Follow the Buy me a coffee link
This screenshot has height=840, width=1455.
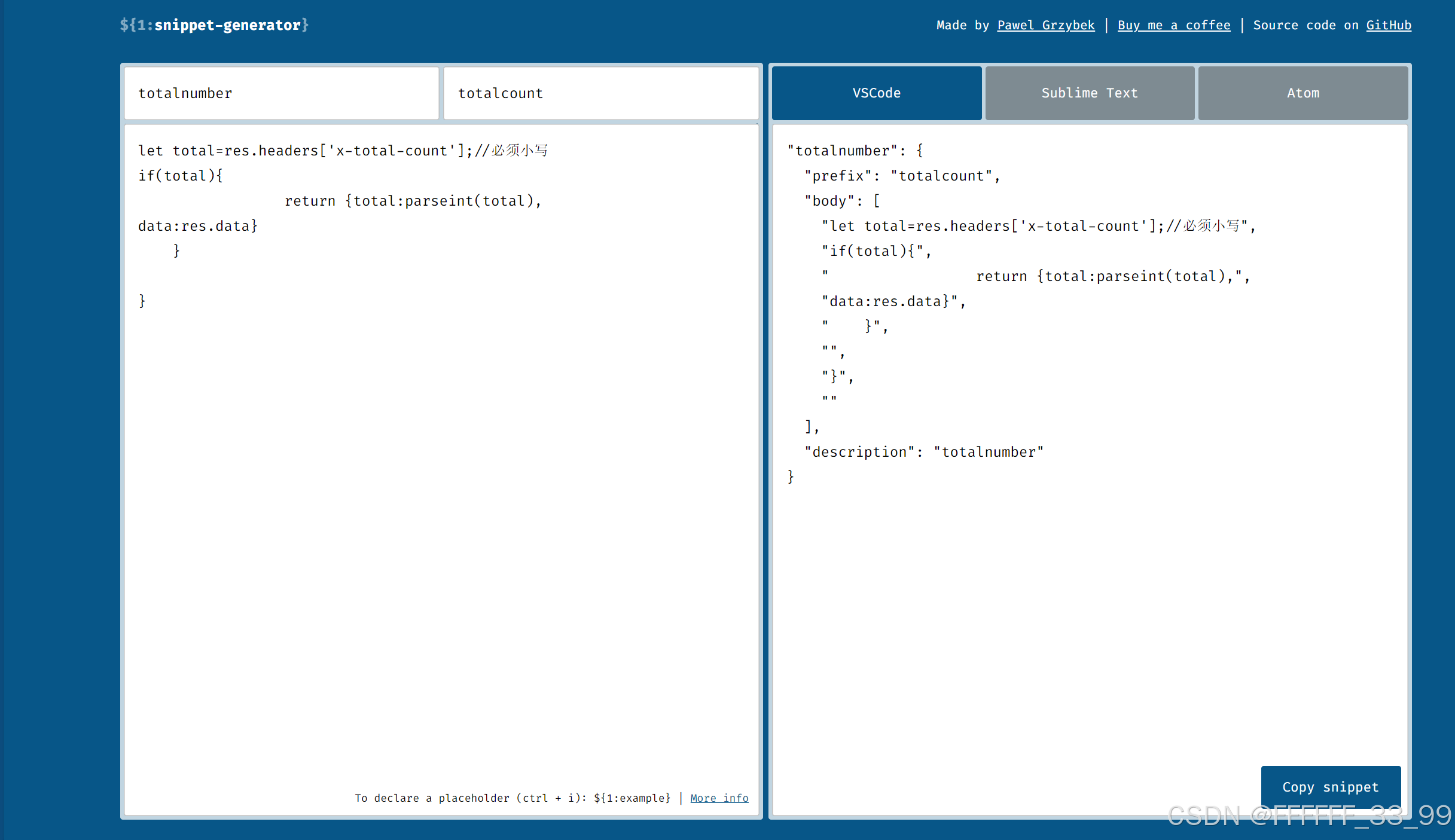(1173, 25)
